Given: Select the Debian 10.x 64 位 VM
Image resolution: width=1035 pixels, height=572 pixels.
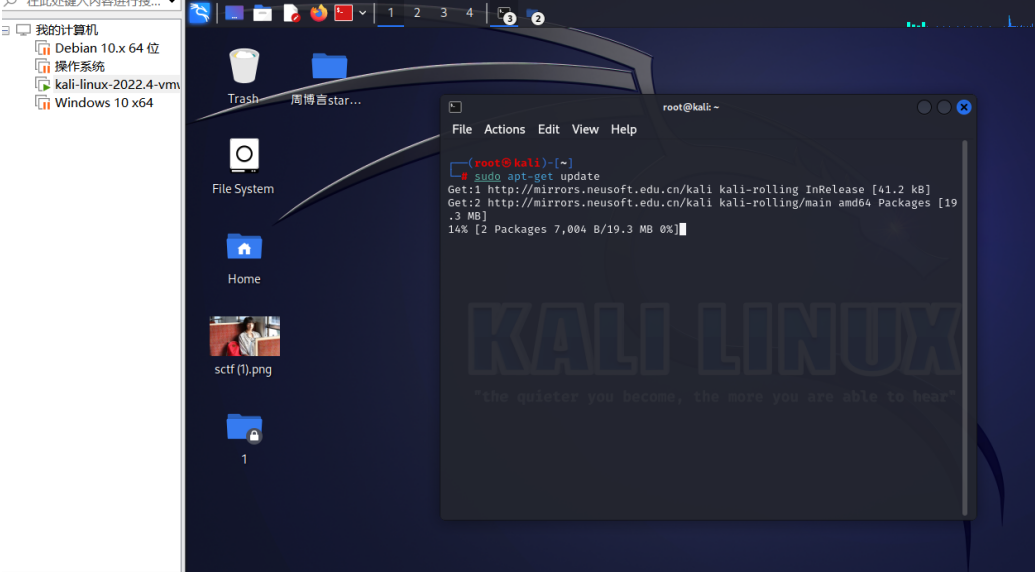Looking at the screenshot, I should [x=107, y=48].
